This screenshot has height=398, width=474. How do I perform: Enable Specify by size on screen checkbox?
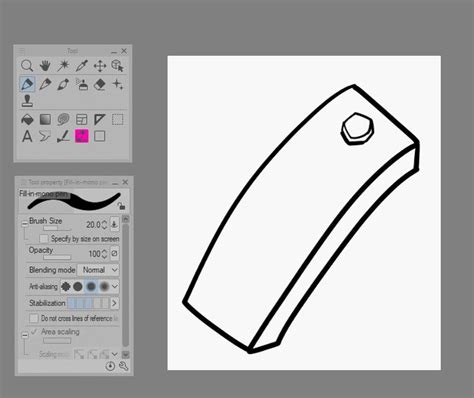[44, 239]
